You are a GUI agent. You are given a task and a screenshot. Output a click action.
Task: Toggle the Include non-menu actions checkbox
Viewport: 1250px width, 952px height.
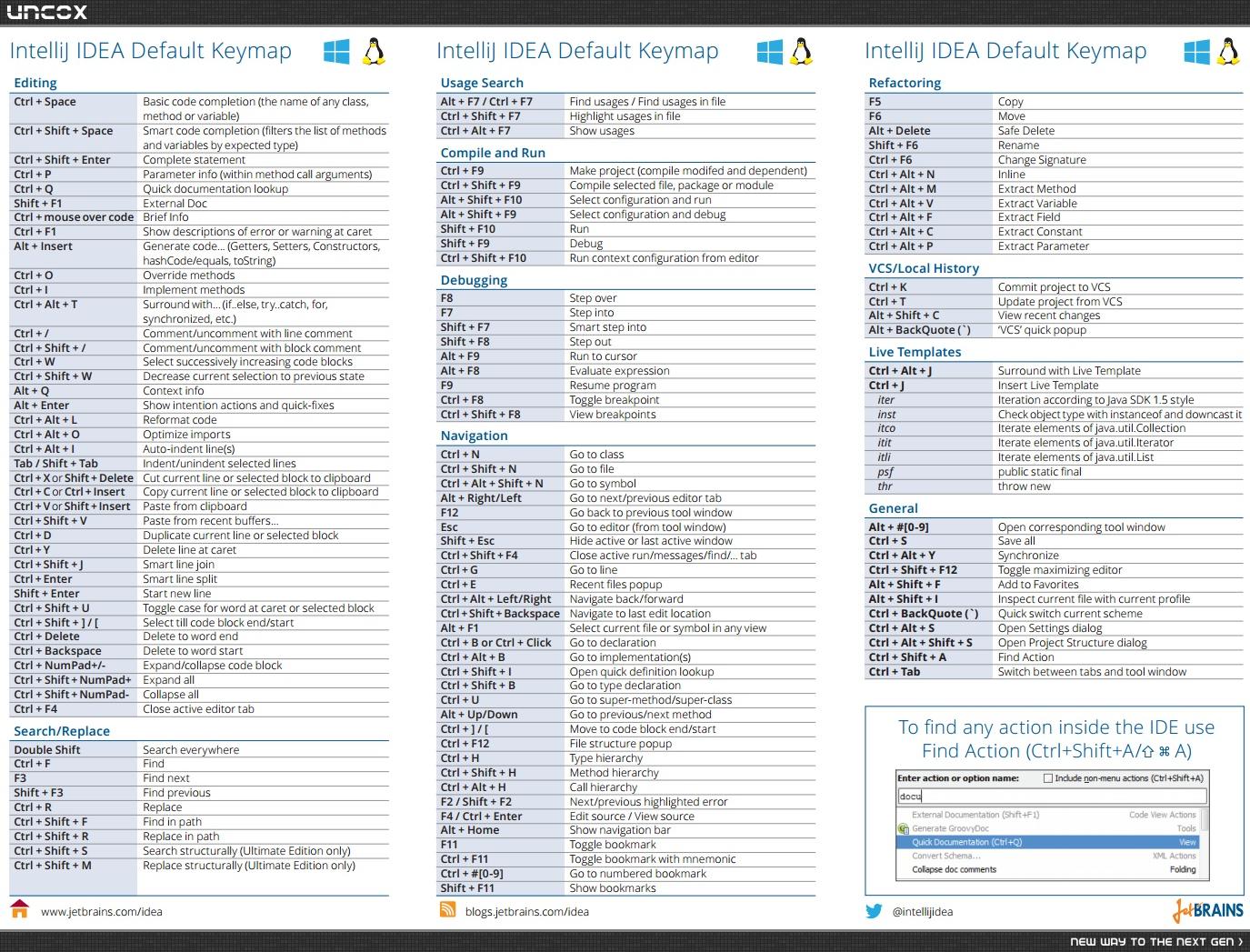tap(1048, 778)
